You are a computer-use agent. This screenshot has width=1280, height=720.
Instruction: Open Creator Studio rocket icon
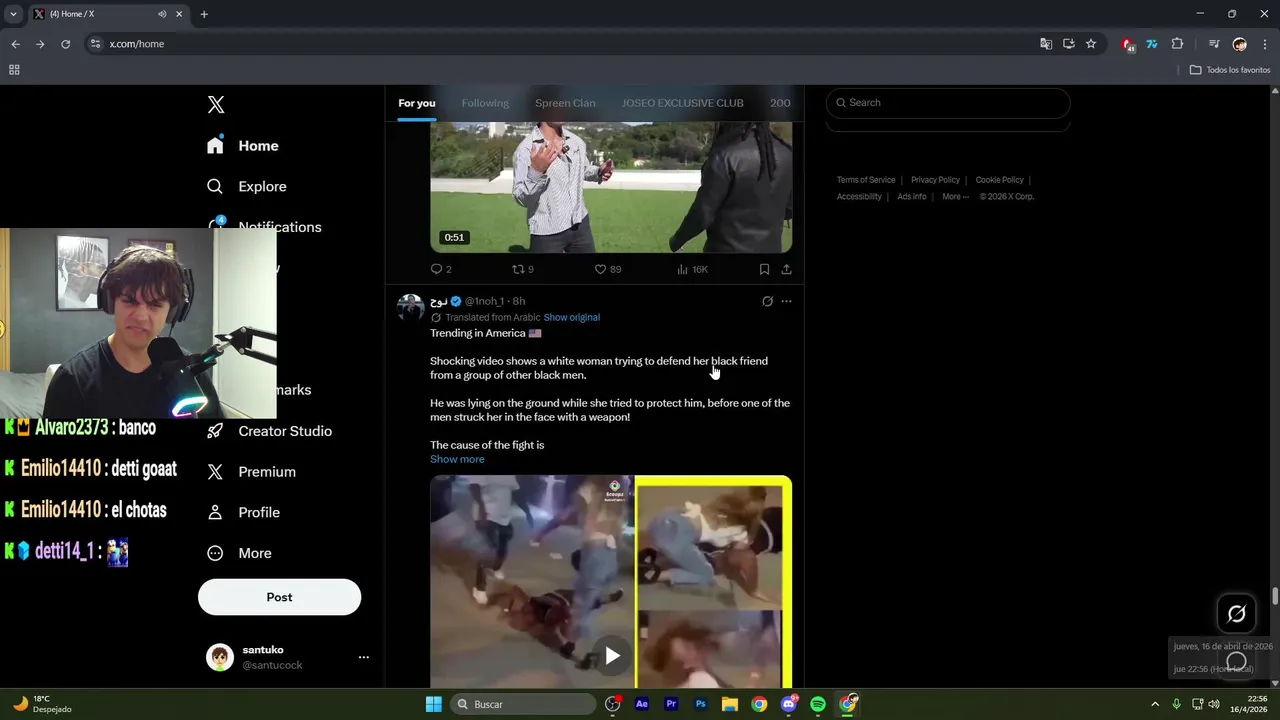pyautogui.click(x=215, y=431)
